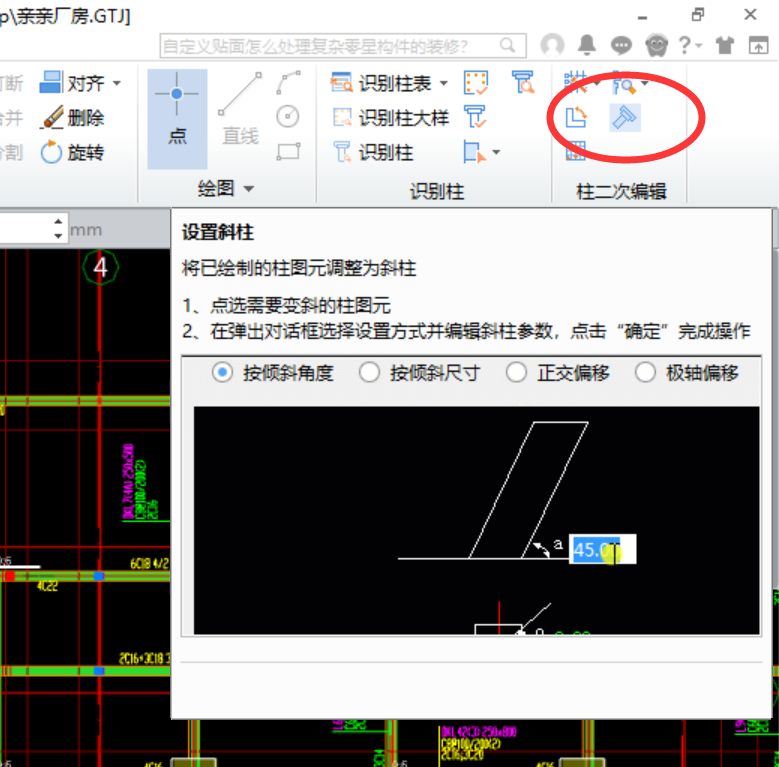Click the grid table icon in 柱二次编辑

click(576, 150)
